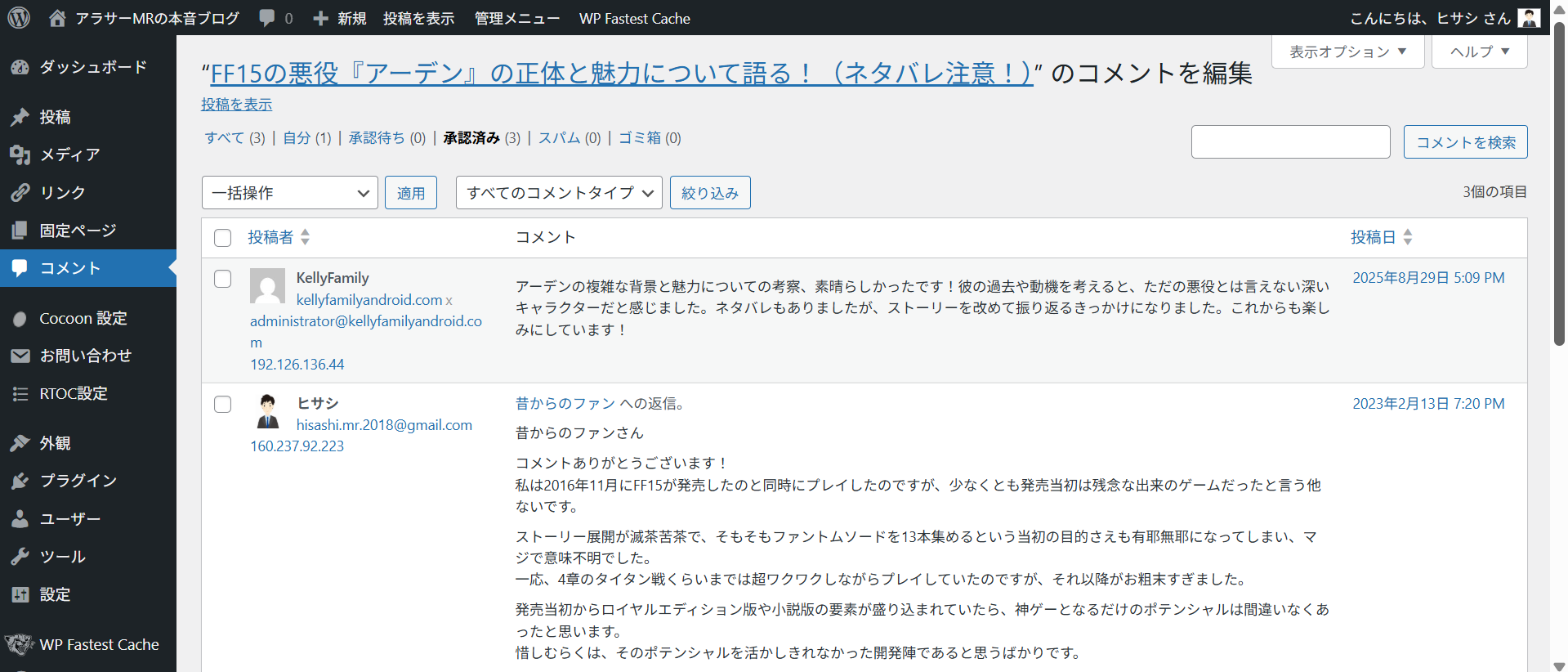Open the すべてのコメントタイプ dropdown
This screenshot has width=1568, height=672.
pyautogui.click(x=559, y=193)
